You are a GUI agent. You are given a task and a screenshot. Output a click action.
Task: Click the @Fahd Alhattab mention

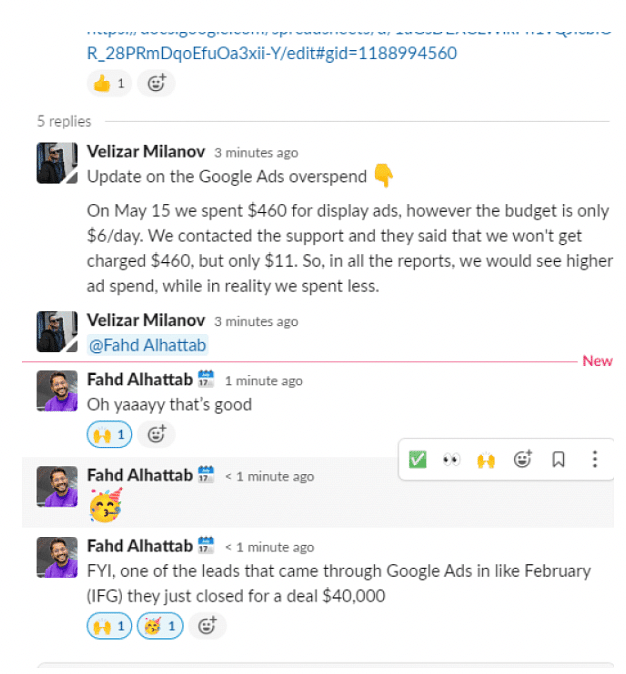(x=146, y=345)
